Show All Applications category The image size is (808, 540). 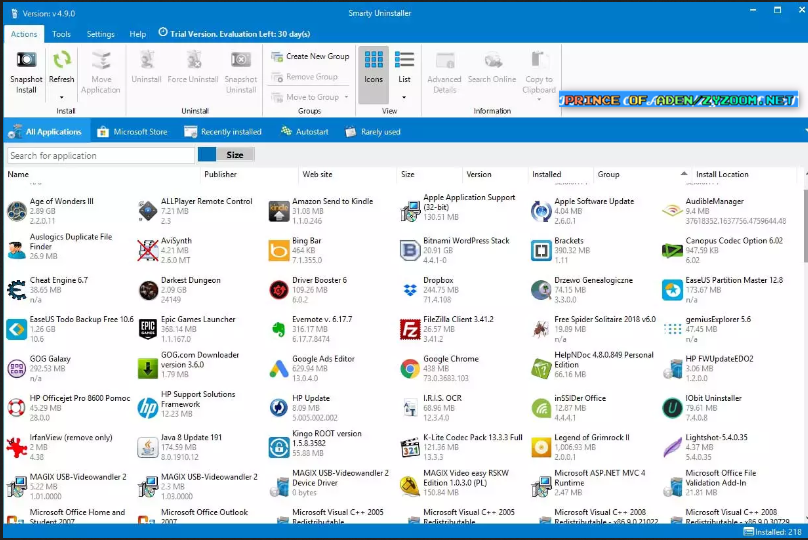click(46, 132)
